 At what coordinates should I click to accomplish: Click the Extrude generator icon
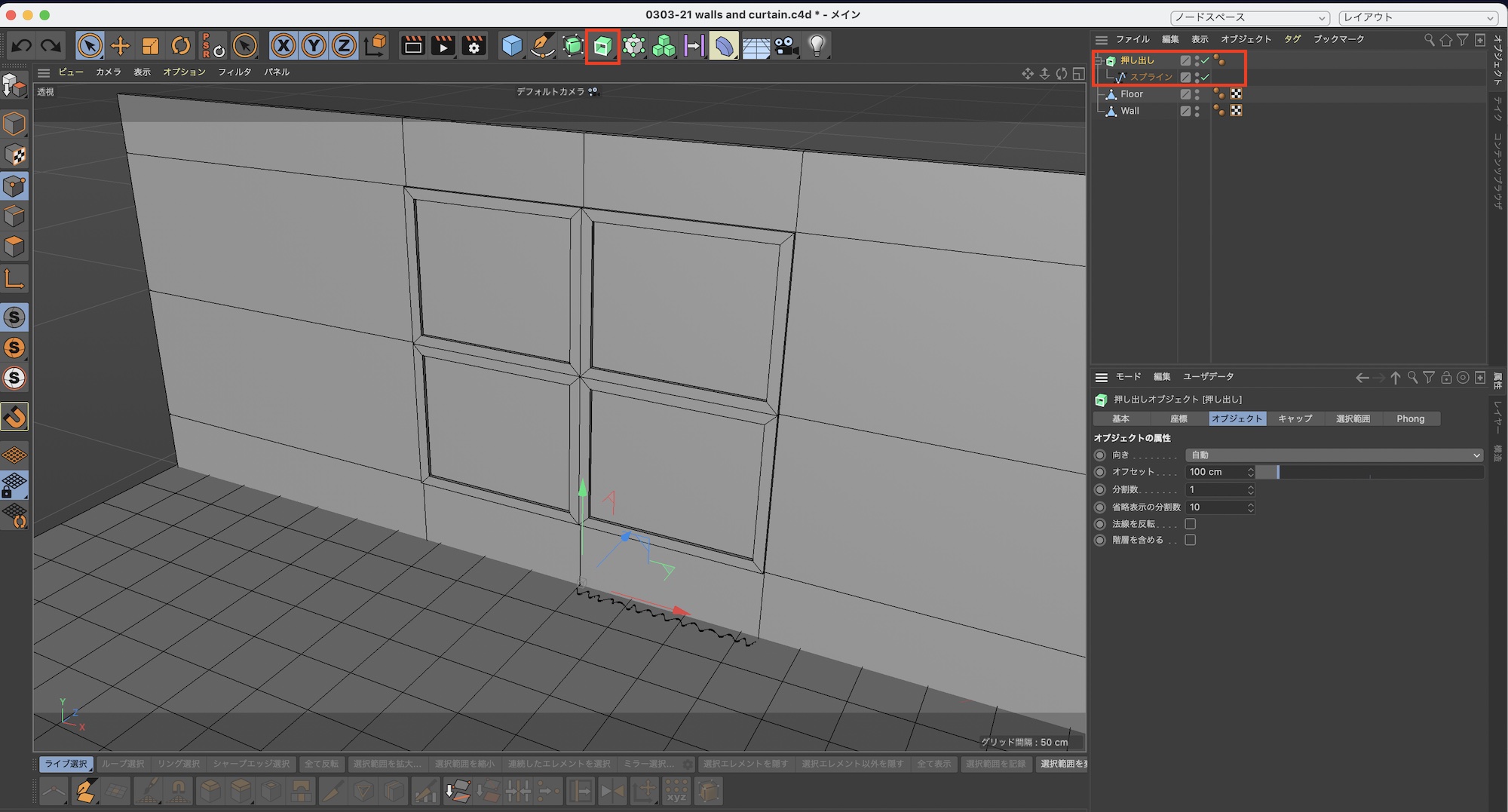point(602,46)
